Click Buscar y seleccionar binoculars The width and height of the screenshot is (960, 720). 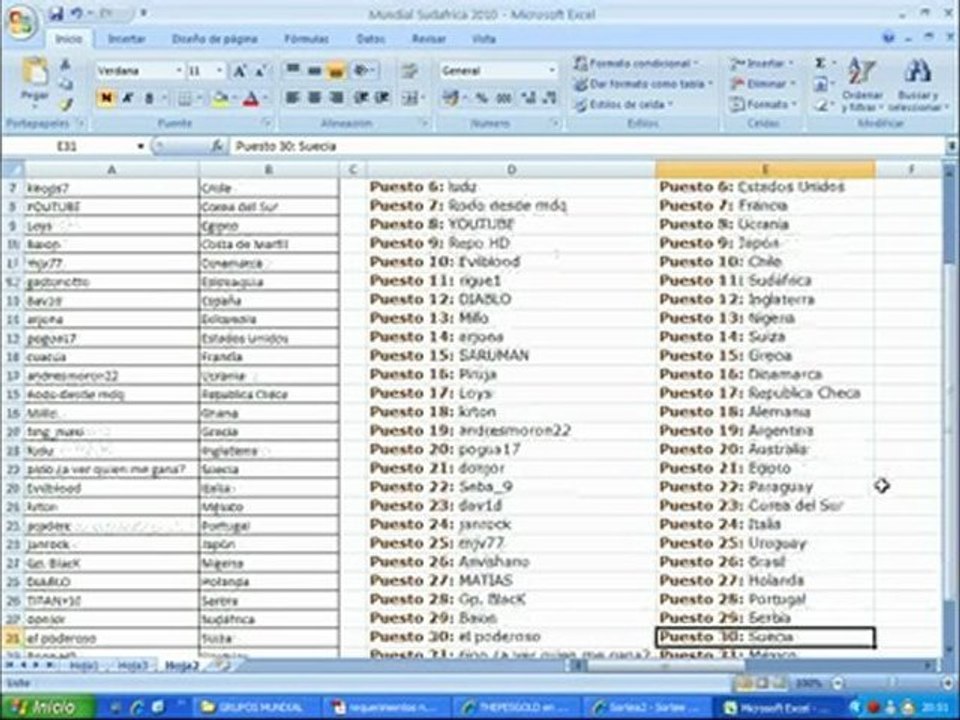point(917,84)
